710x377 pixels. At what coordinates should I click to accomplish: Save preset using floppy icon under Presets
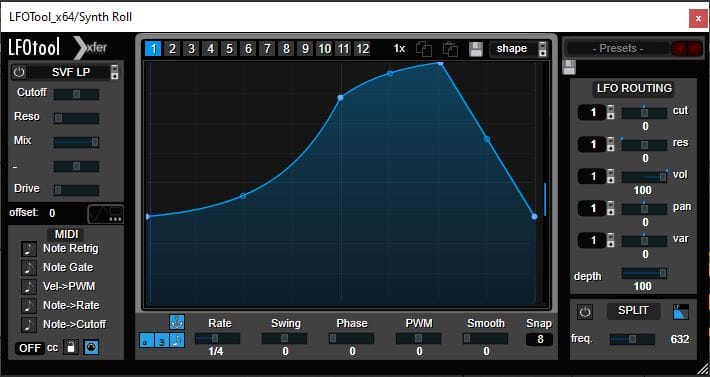(x=569, y=67)
